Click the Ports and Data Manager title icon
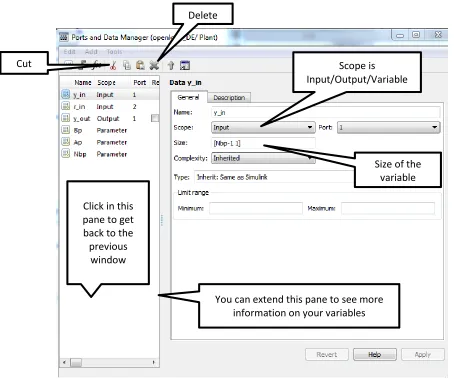Viewport: 454px width, 379px height. [64, 37]
